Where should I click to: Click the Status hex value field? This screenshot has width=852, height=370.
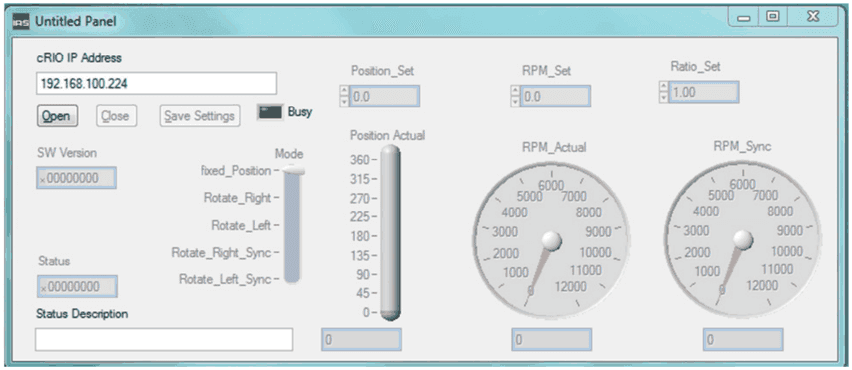point(77,286)
